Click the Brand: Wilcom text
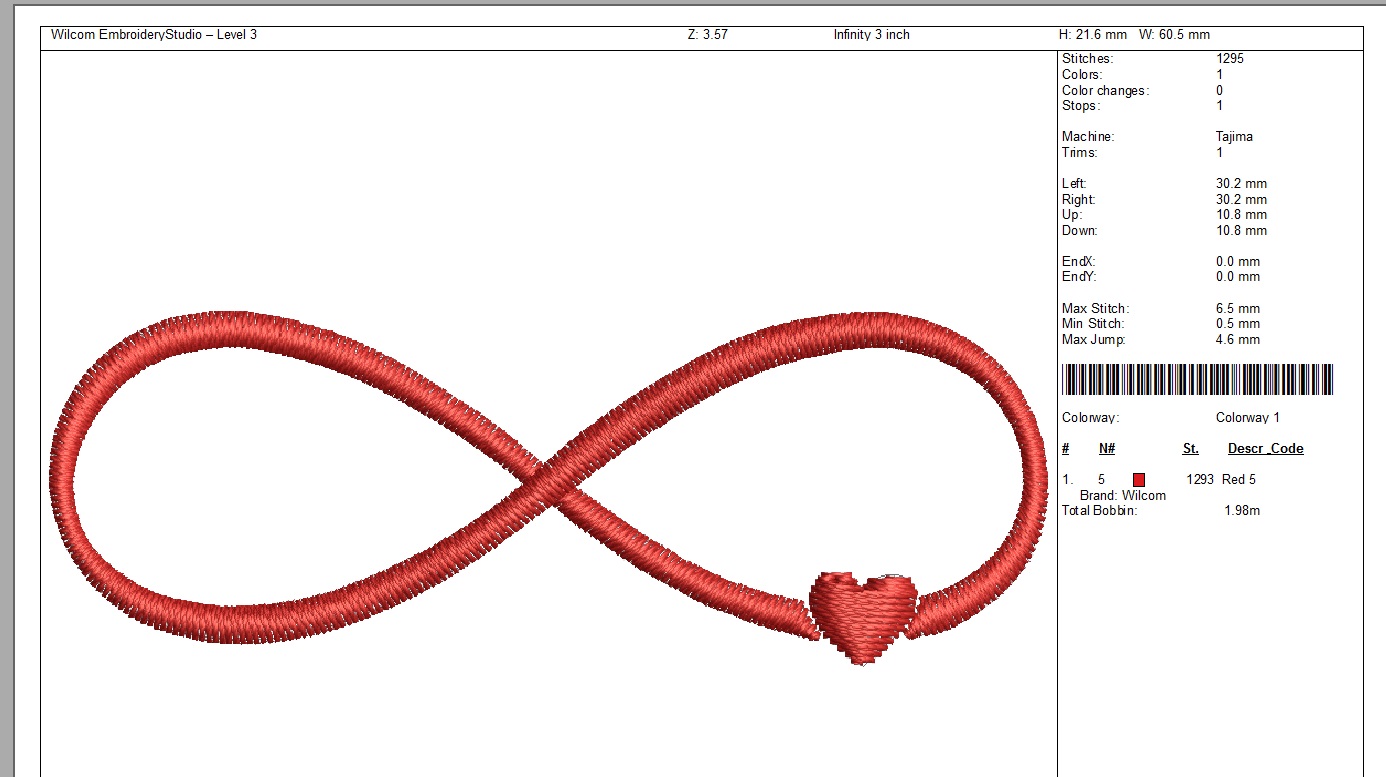This screenshot has height=777, width=1386. [1122, 496]
